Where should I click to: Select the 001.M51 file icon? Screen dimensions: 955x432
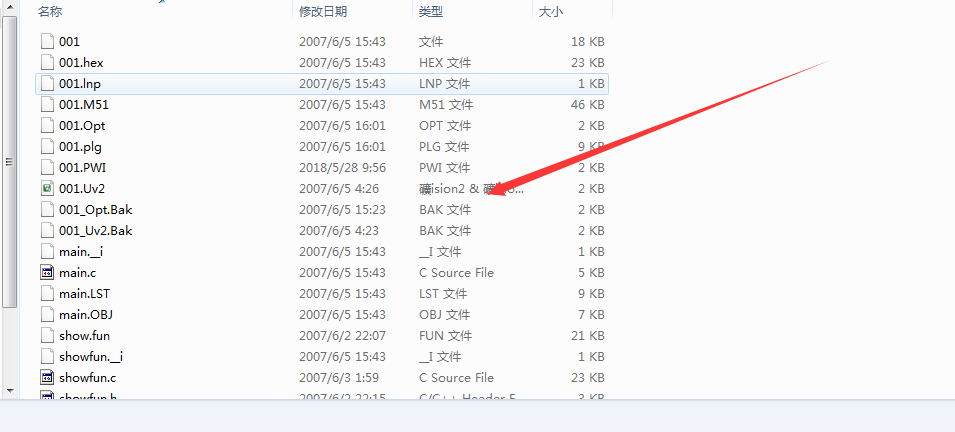(x=48, y=104)
